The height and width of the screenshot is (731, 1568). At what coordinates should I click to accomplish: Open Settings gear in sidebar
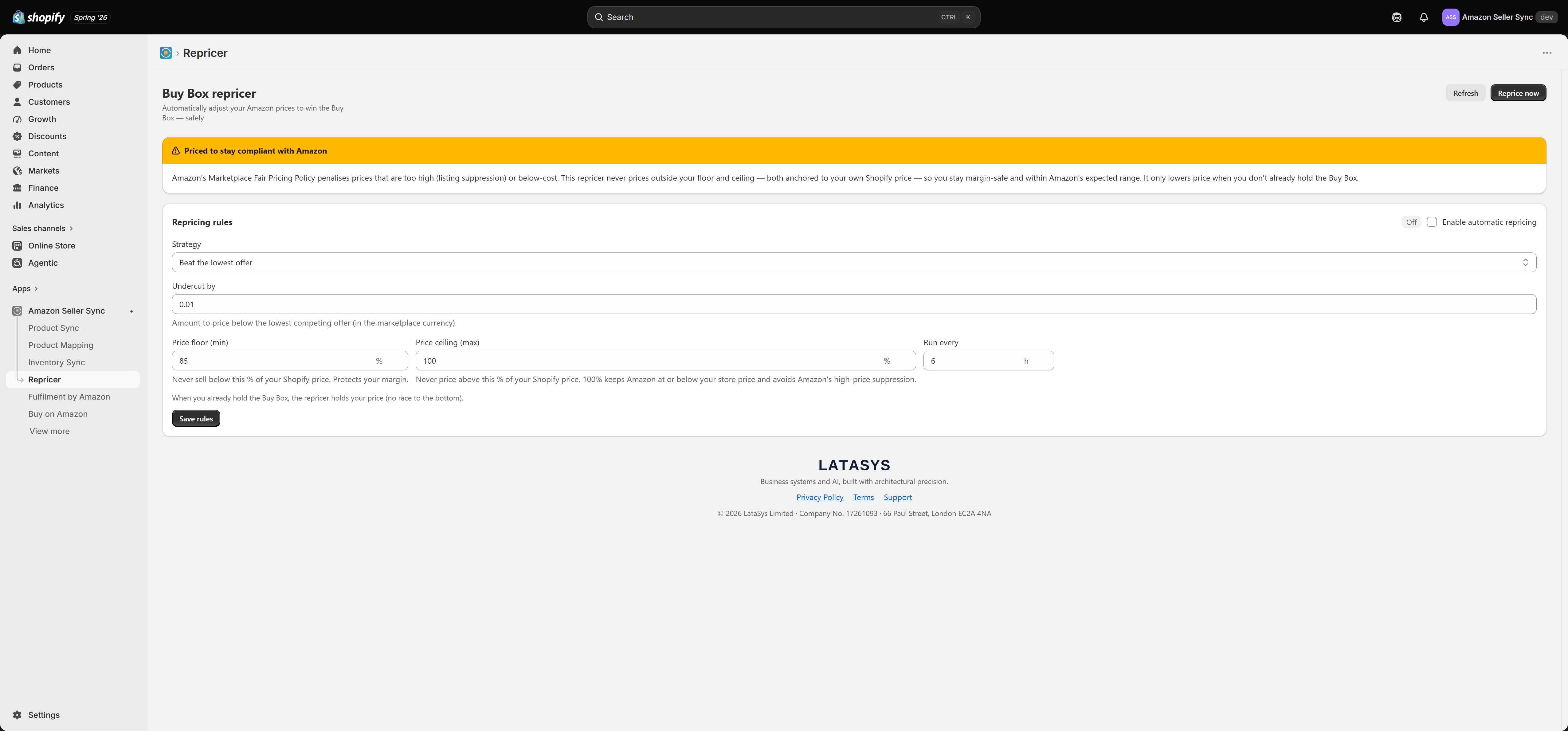(x=17, y=714)
